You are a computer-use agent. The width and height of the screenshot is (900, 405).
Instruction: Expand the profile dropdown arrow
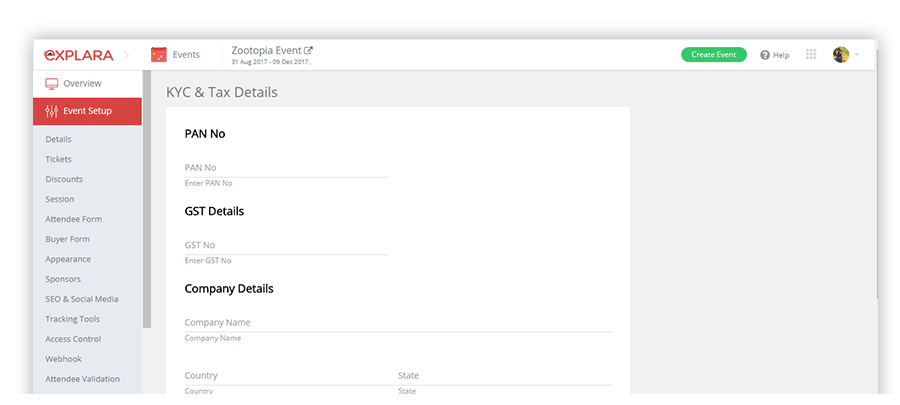(x=857, y=55)
